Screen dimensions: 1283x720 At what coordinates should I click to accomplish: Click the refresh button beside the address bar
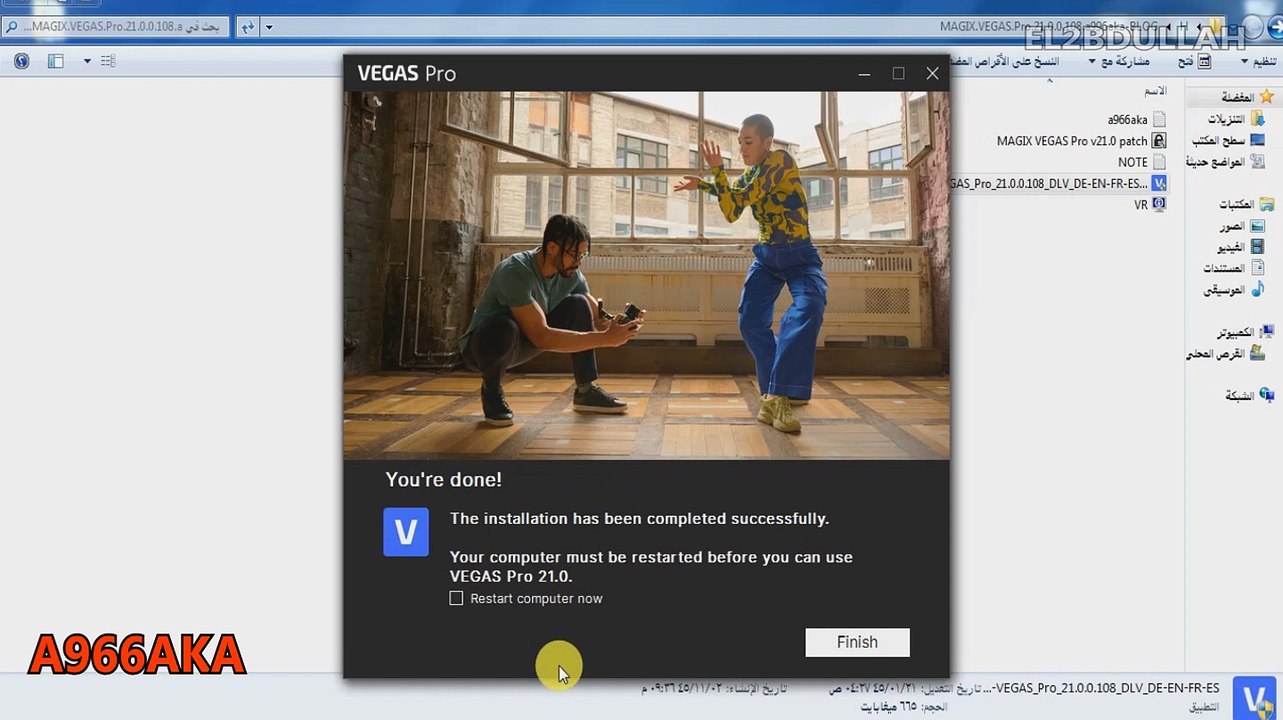(x=247, y=27)
